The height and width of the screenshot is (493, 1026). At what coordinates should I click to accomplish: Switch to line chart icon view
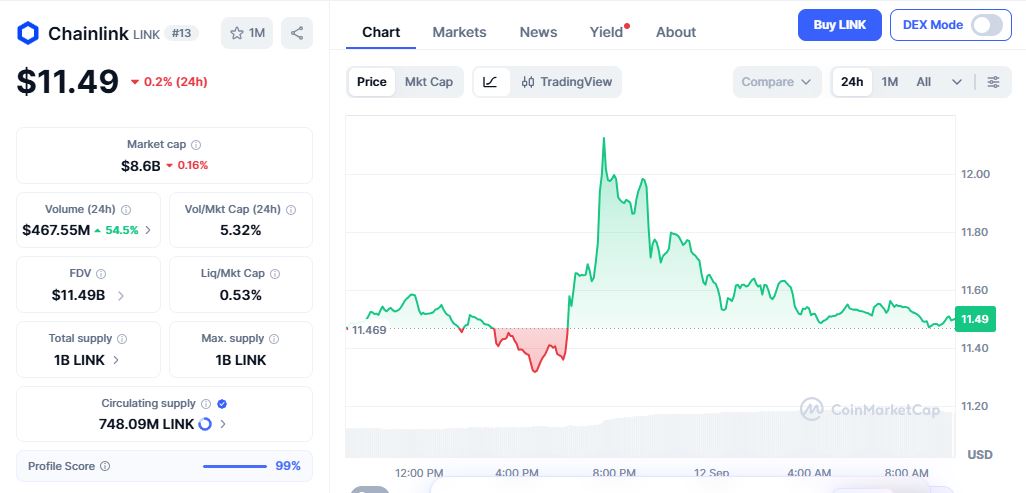pyautogui.click(x=491, y=82)
